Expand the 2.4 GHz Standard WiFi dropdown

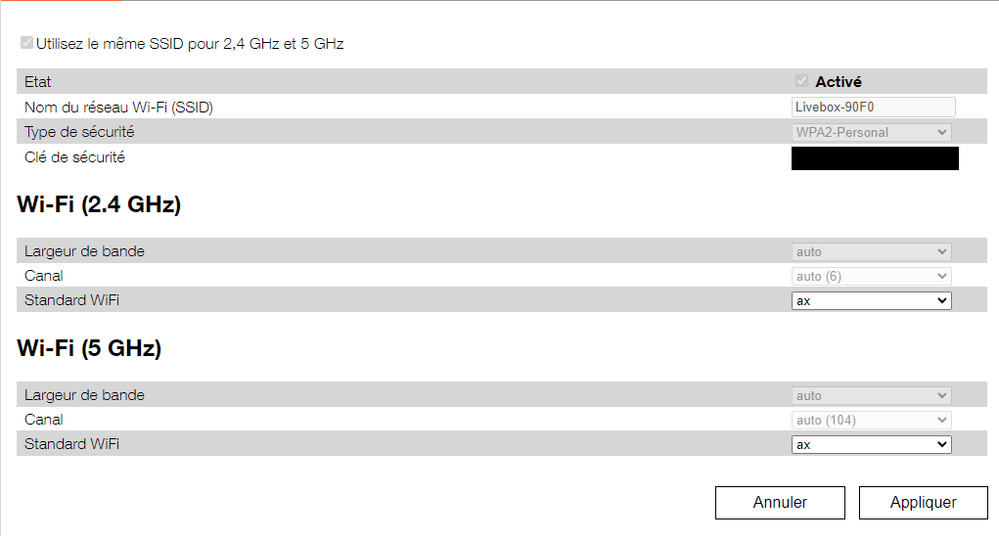871,300
